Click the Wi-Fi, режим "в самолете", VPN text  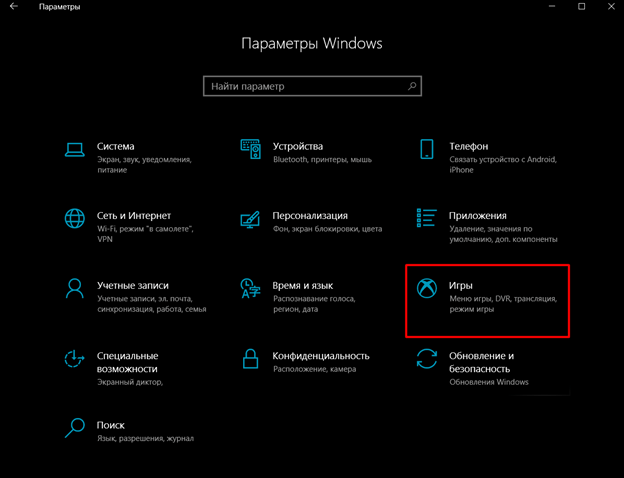[x=145, y=234]
